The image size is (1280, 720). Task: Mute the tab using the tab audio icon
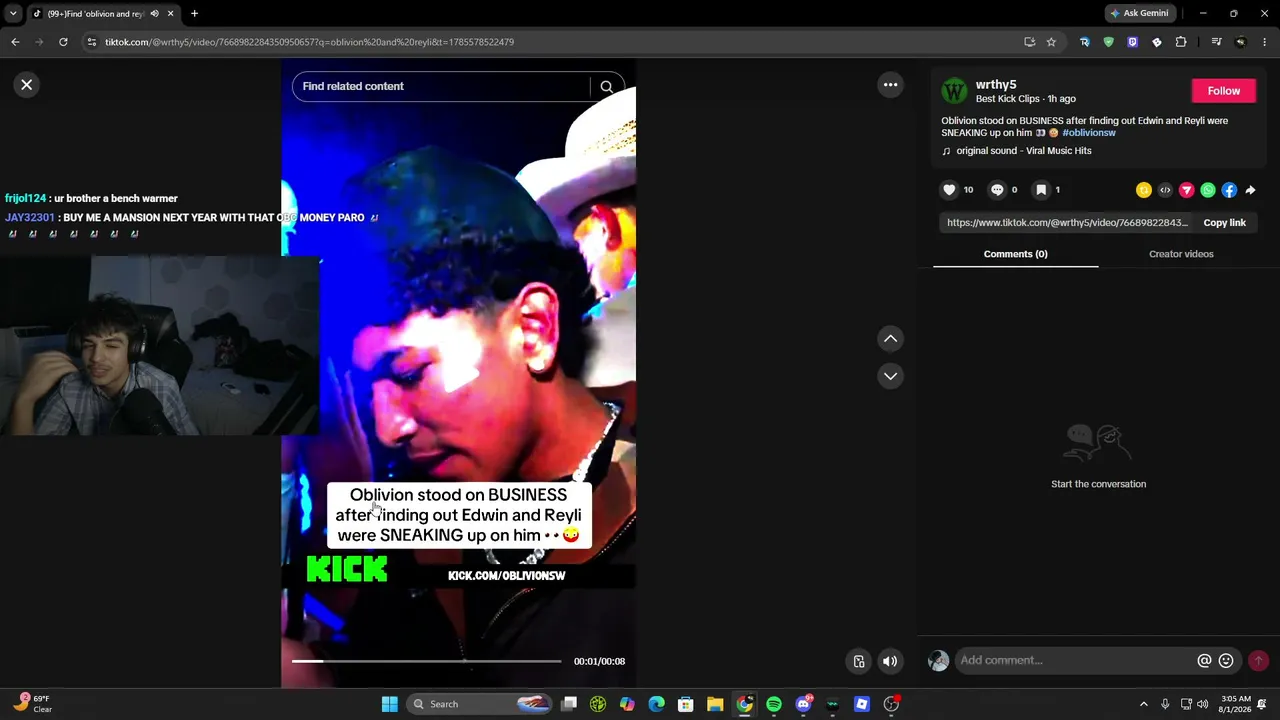click(154, 13)
